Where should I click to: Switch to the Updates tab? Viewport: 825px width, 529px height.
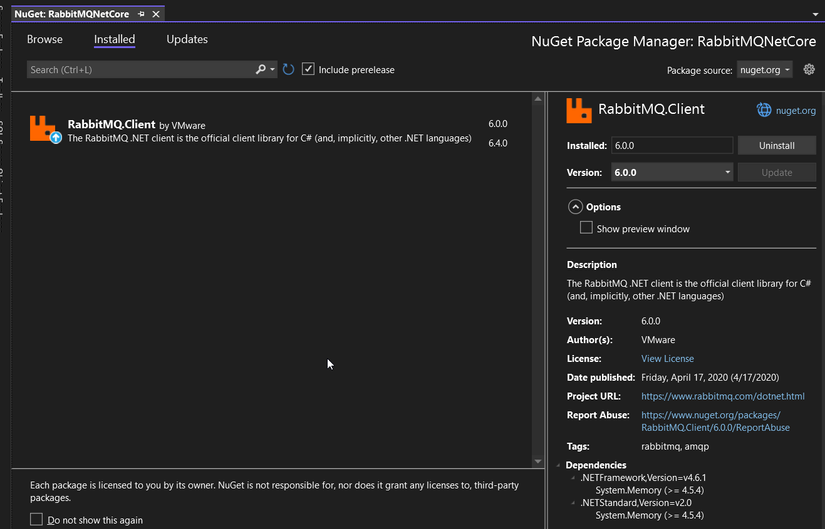187,39
